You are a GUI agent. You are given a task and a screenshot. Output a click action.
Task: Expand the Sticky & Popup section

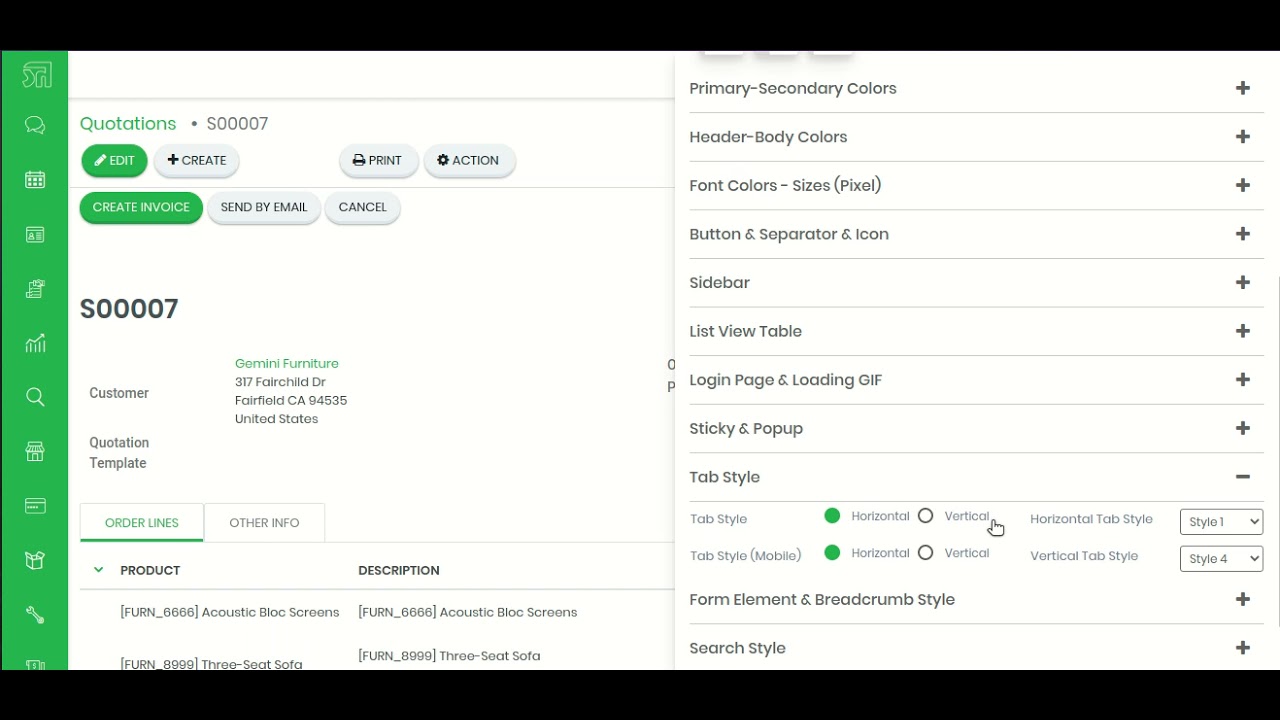[976, 428]
